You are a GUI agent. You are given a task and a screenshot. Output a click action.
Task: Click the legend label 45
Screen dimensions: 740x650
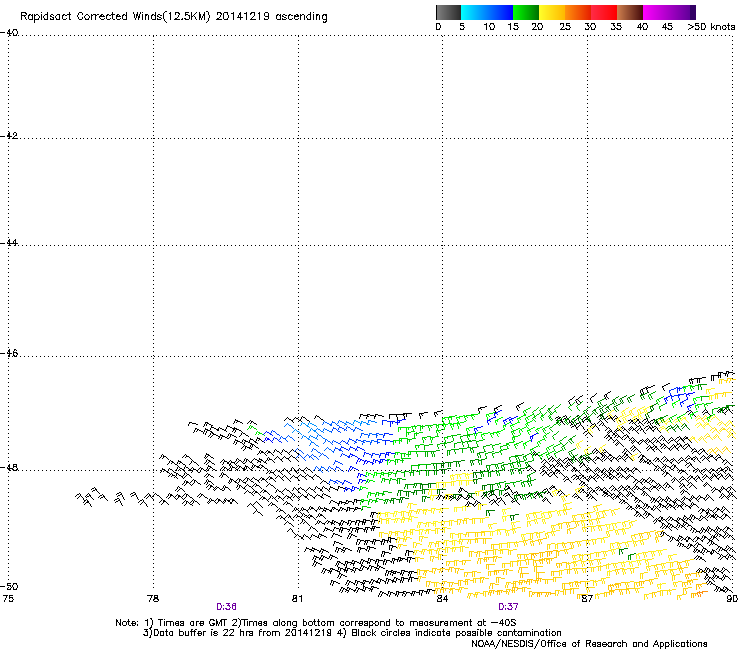[667, 27]
